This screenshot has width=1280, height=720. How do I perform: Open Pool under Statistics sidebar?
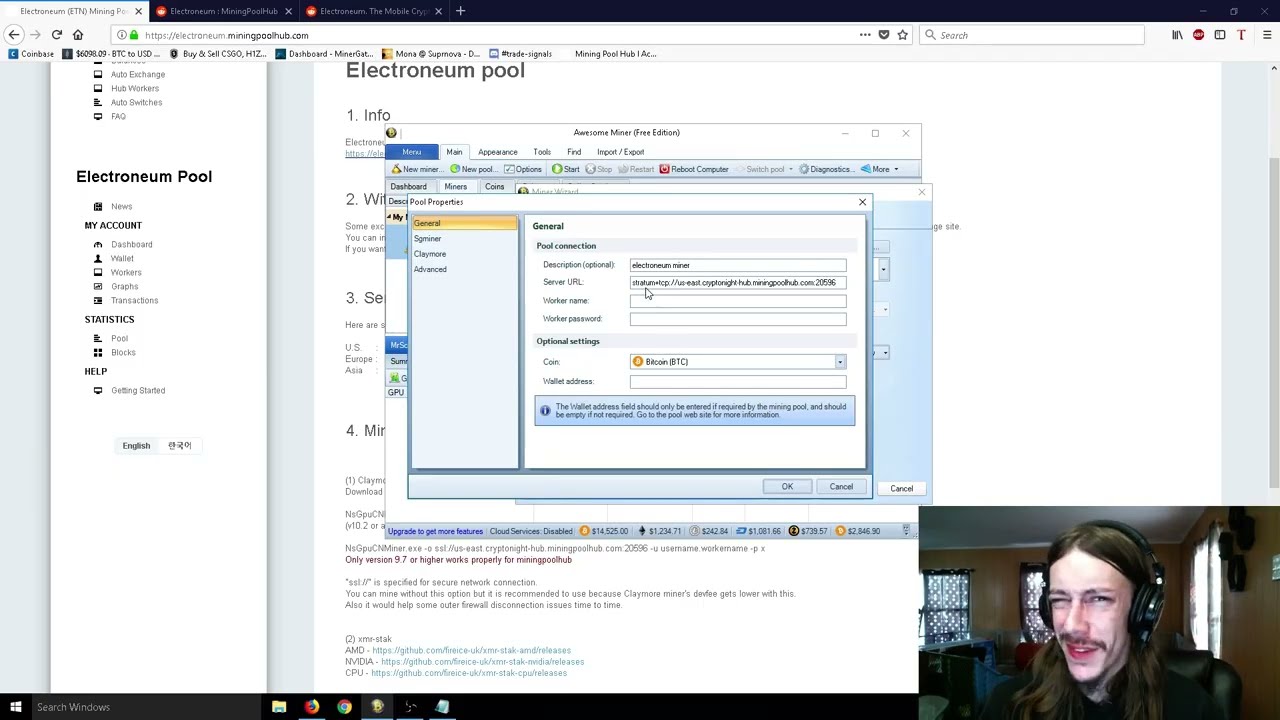pyautogui.click(x=119, y=338)
